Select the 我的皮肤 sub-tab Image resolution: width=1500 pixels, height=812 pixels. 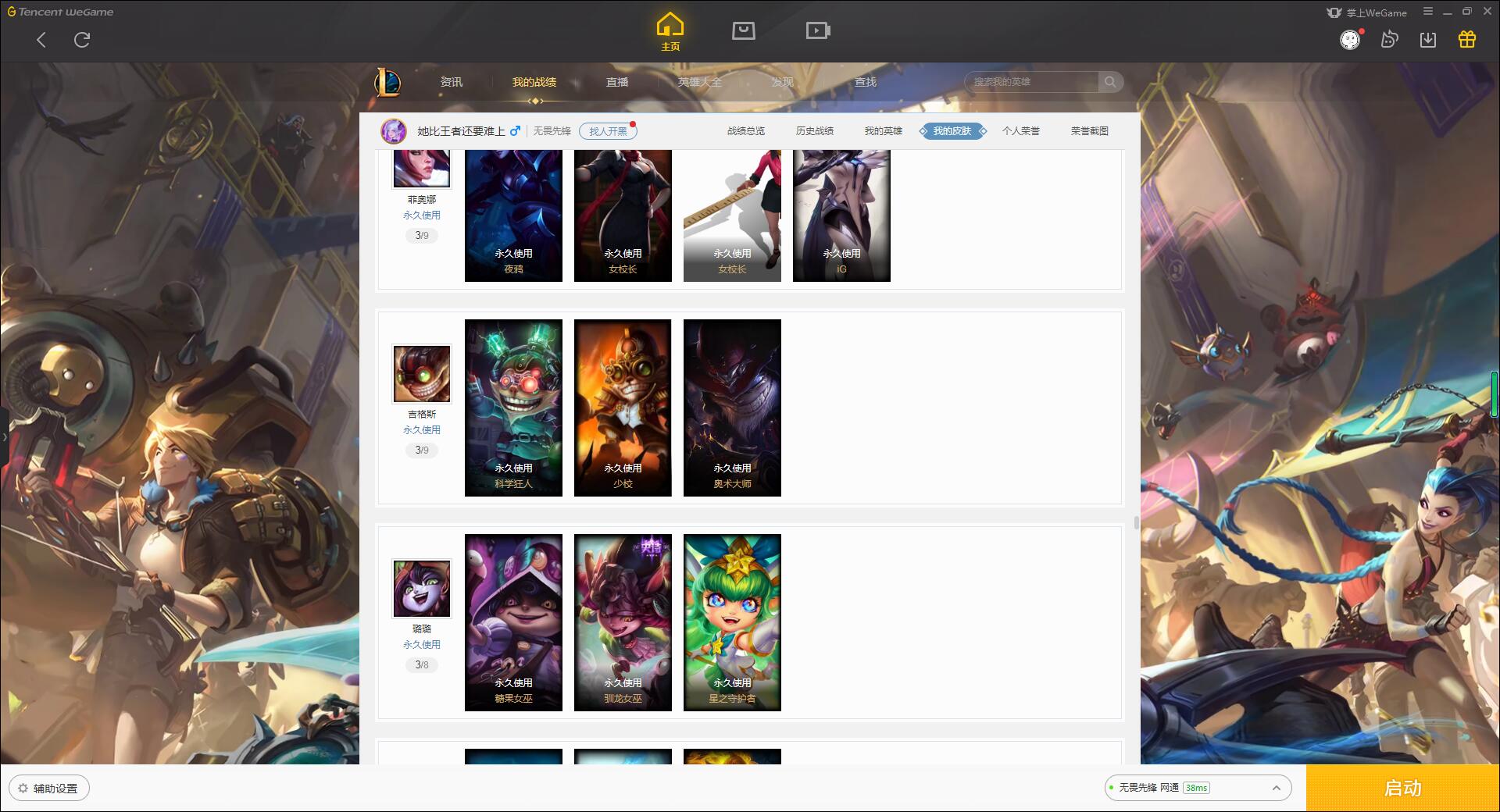[x=952, y=131]
